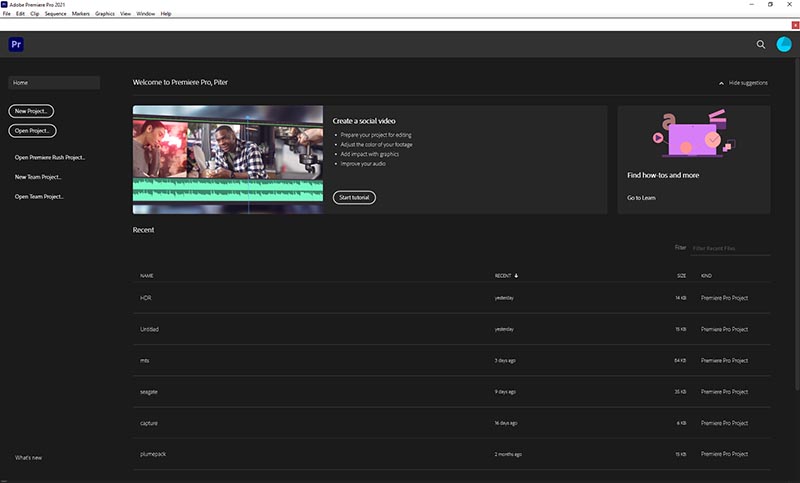This screenshot has width=800, height=483.
Task: Open the Clip menu
Action: (35, 14)
